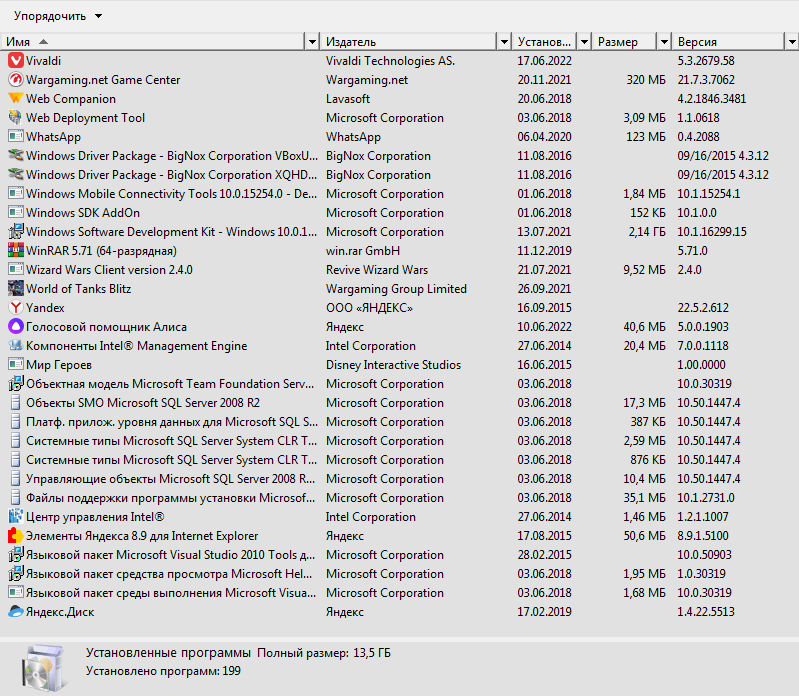
Task: Open the Упорядочить menu
Action: coord(58,16)
